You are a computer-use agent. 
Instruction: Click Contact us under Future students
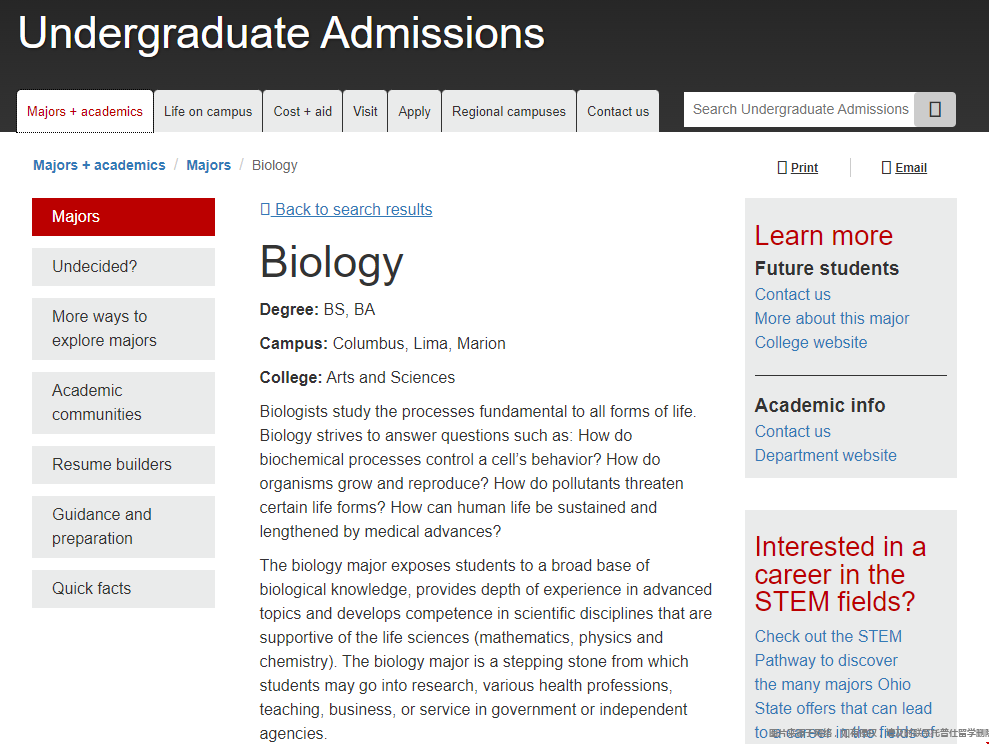pos(792,294)
